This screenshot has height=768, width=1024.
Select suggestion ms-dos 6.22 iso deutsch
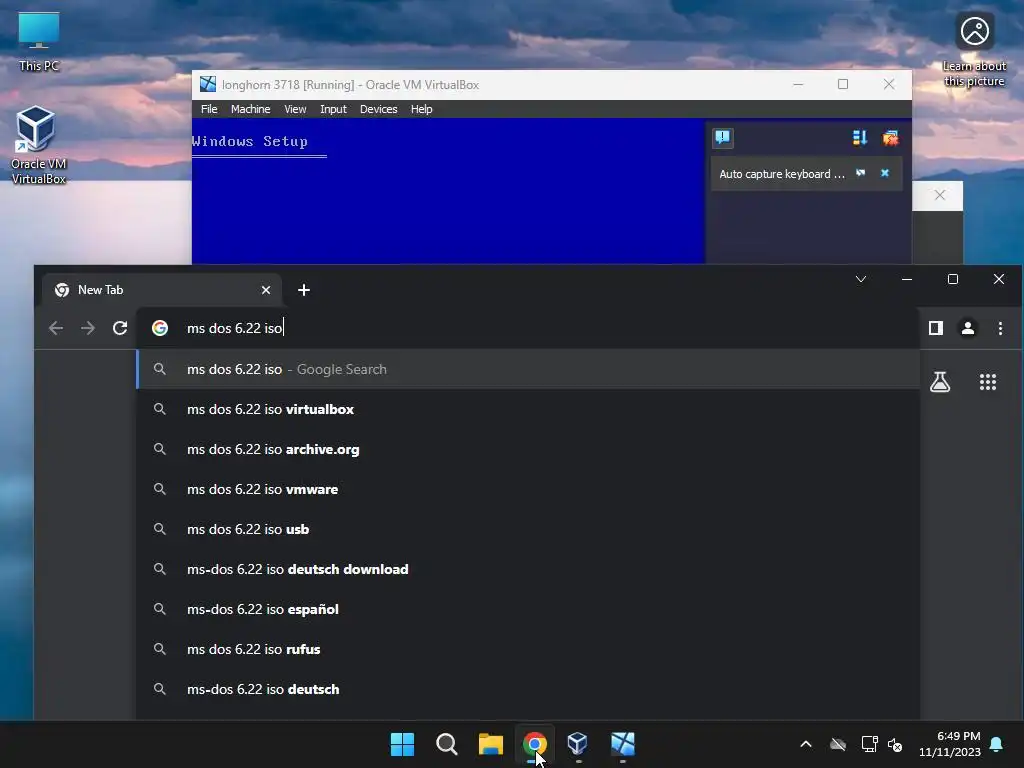tap(528, 689)
